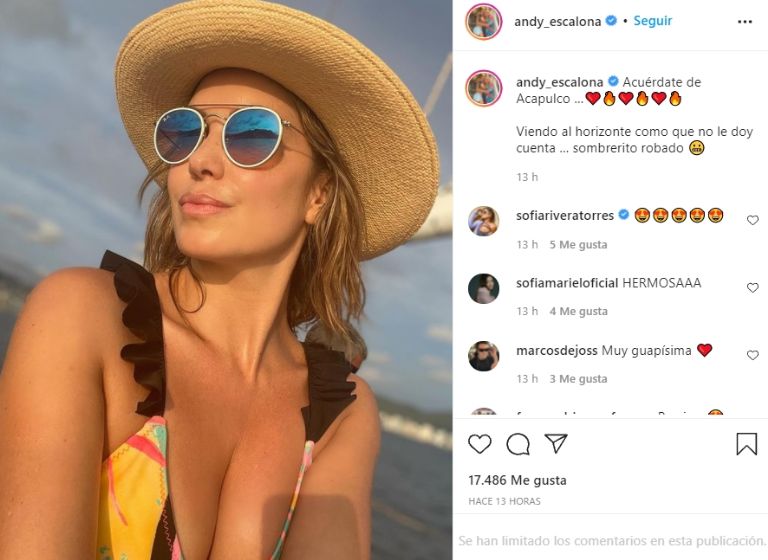Viewport: 768px width, 560px height.
Task: Like marcosdejoss's comment heart
Action: click(x=752, y=355)
